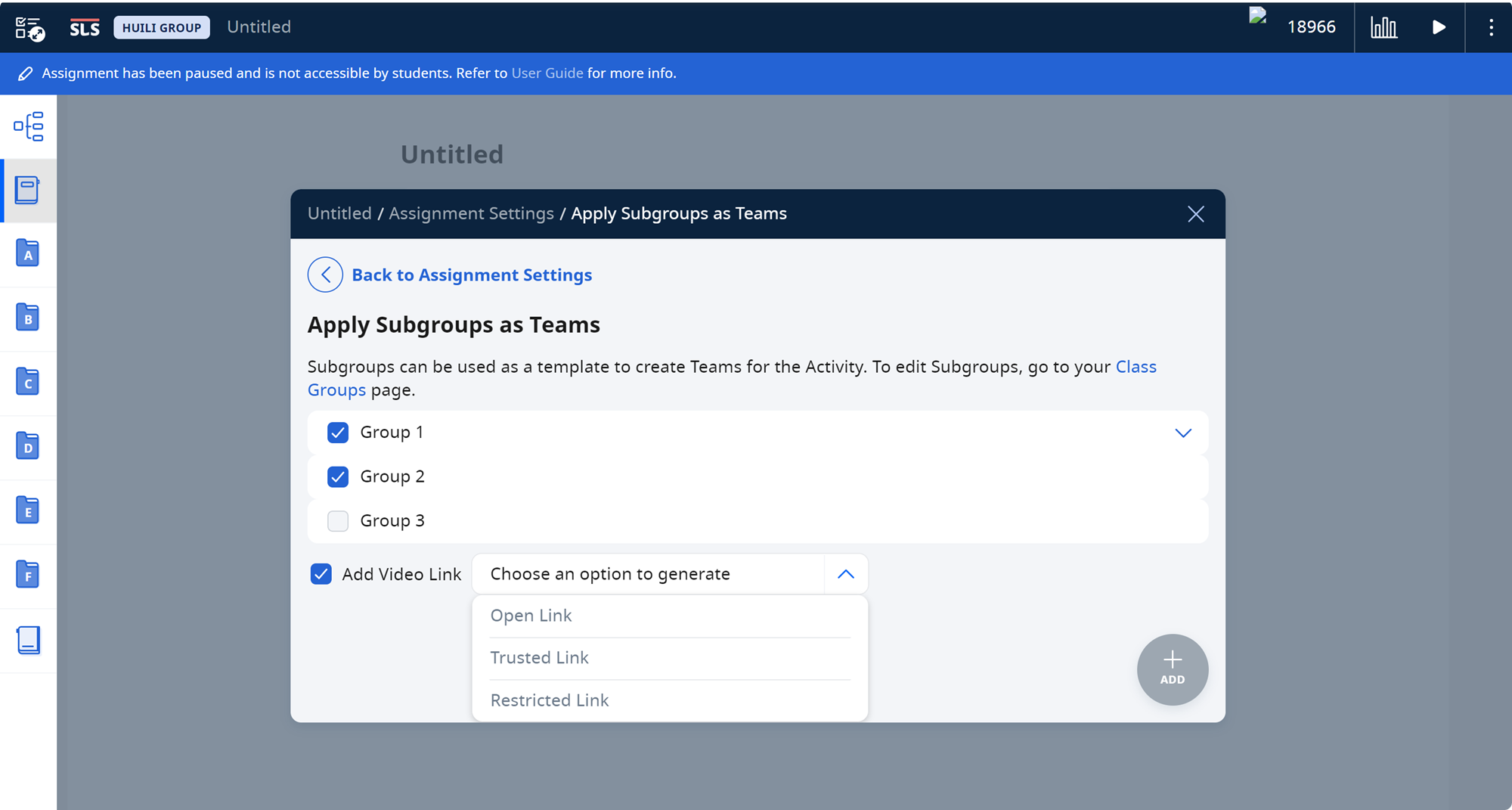This screenshot has width=1512, height=810.
Task: Click the Untitled title in top bar
Action: tap(259, 27)
